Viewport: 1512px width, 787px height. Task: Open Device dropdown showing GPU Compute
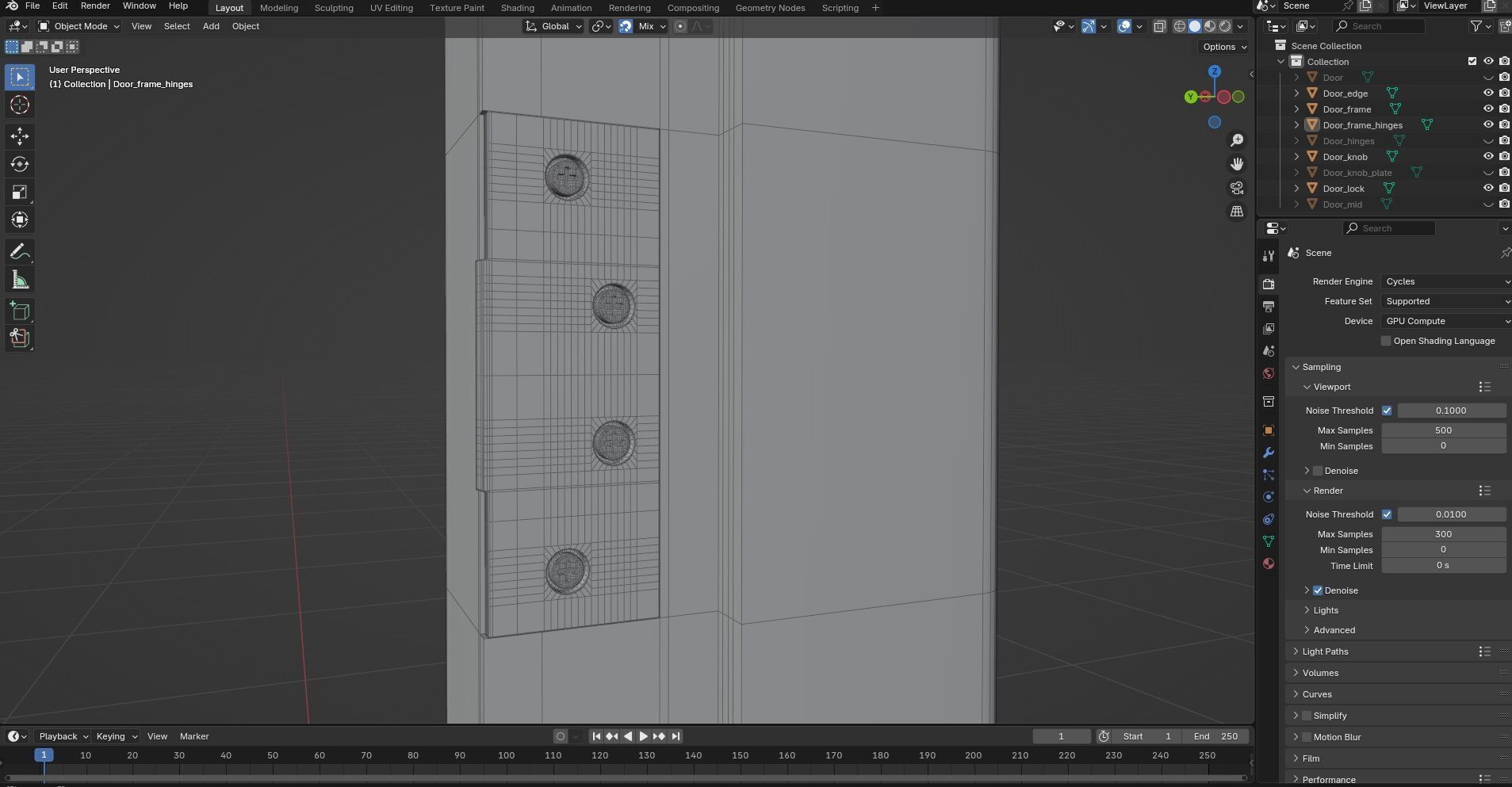coord(1446,321)
